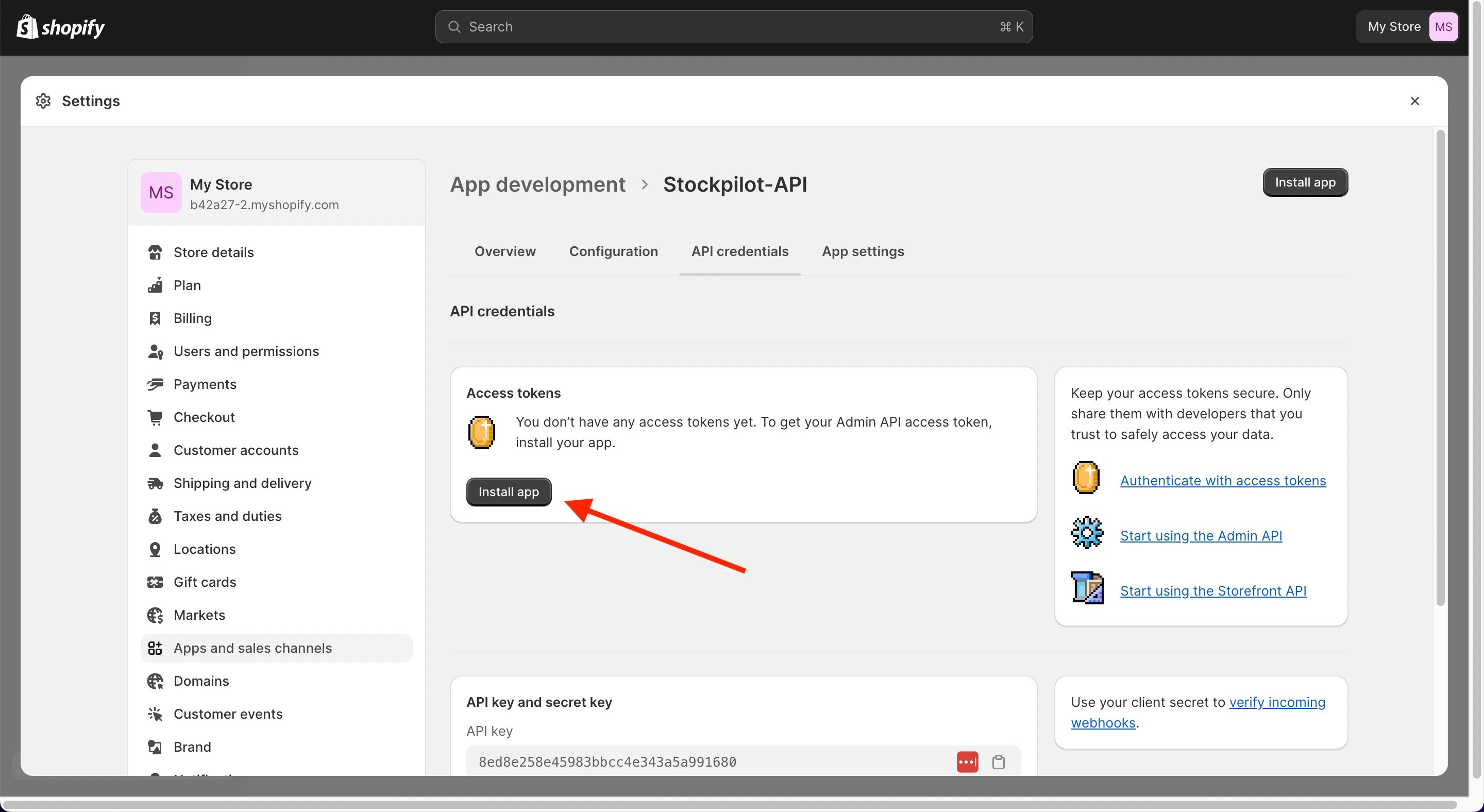The image size is (1484, 812).
Task: Open Domains settings
Action: pos(277,681)
